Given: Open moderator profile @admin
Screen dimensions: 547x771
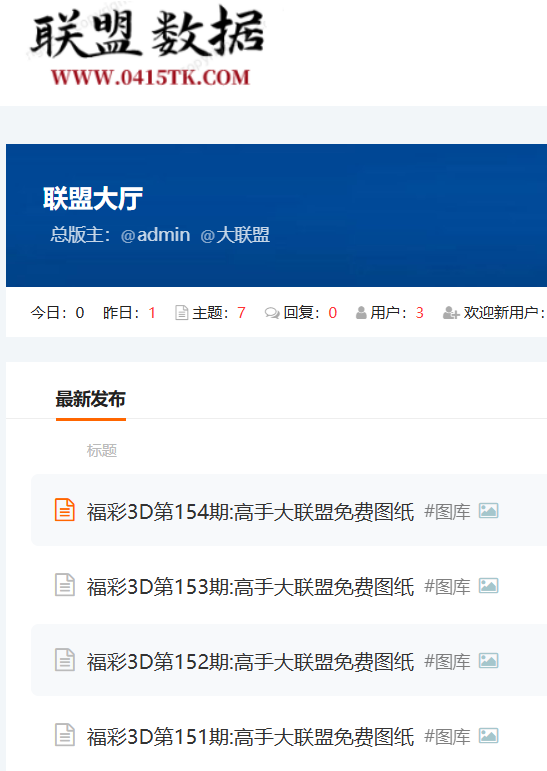Looking at the screenshot, I should coord(155,235).
